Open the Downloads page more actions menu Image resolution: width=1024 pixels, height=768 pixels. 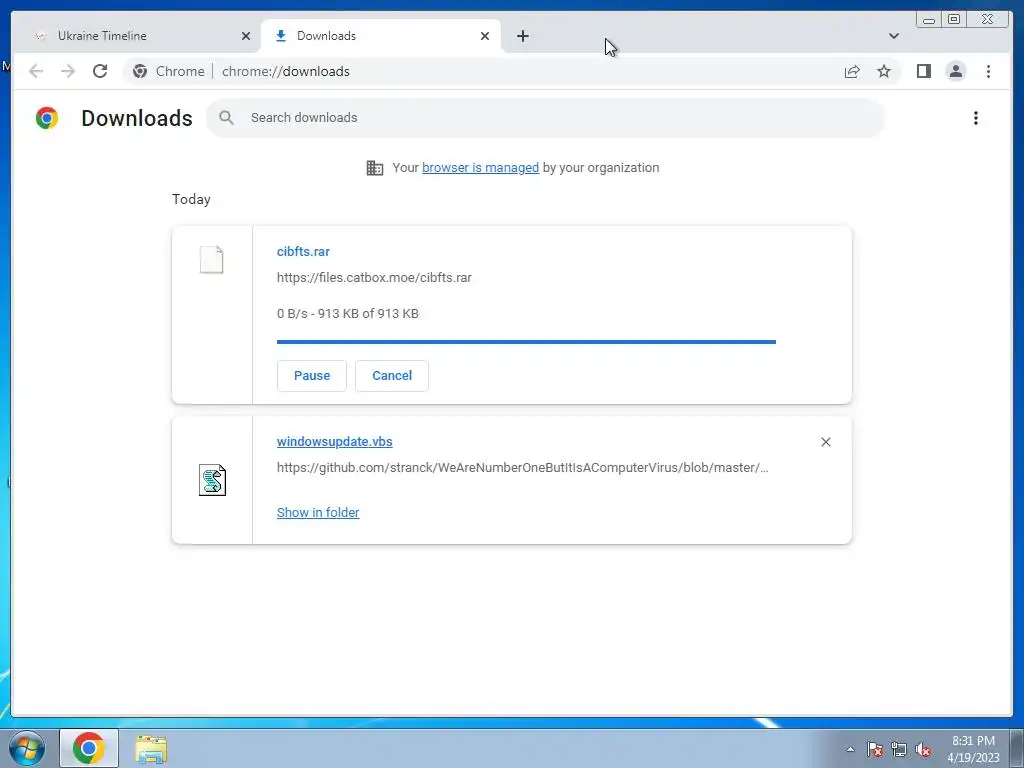pos(976,118)
